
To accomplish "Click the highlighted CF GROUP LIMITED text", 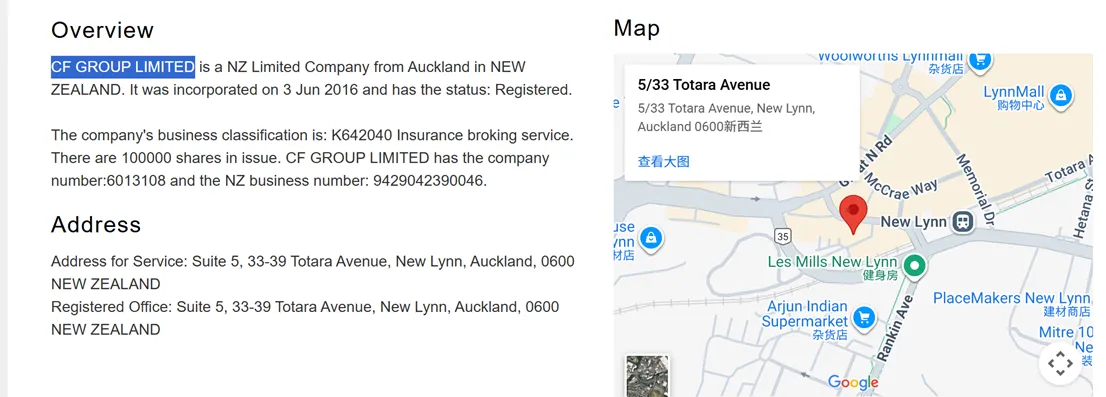I will (123, 67).
